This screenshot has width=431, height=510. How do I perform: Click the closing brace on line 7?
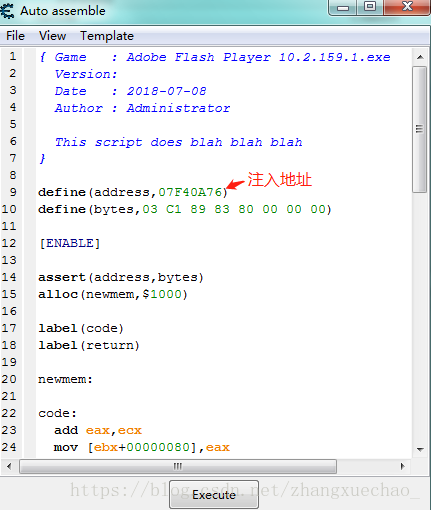coord(42,158)
